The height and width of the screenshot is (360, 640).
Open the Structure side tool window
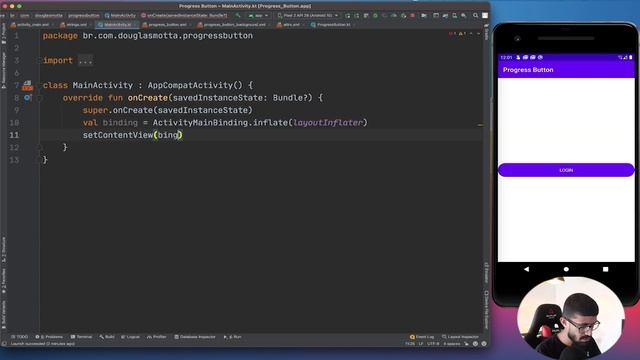4,249
